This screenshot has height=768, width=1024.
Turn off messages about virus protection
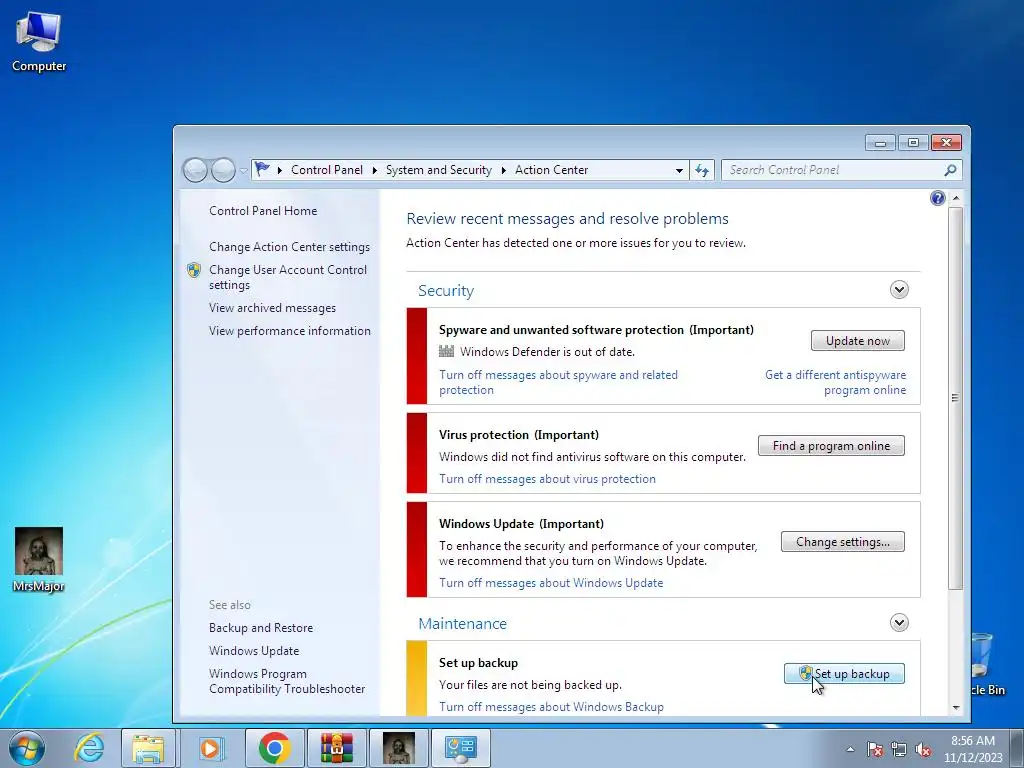[x=547, y=479]
